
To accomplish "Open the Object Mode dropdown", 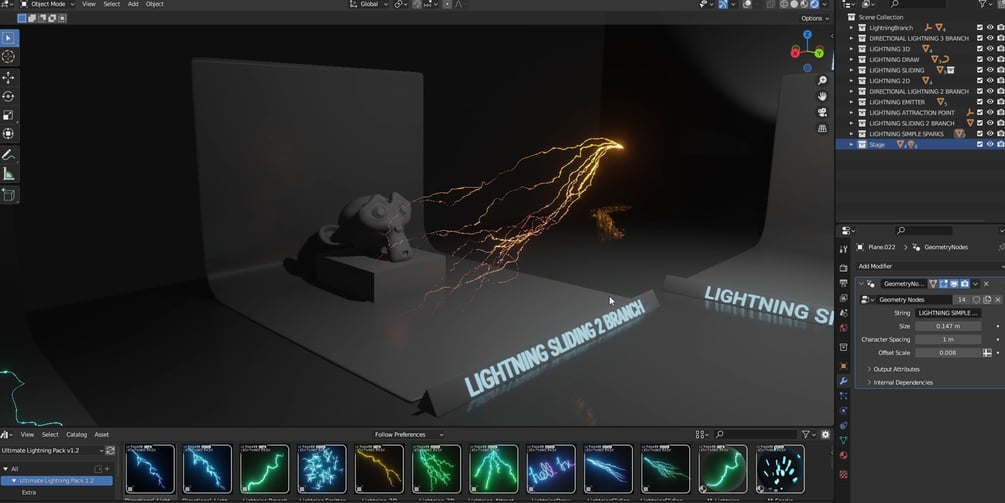I will [x=47, y=4].
